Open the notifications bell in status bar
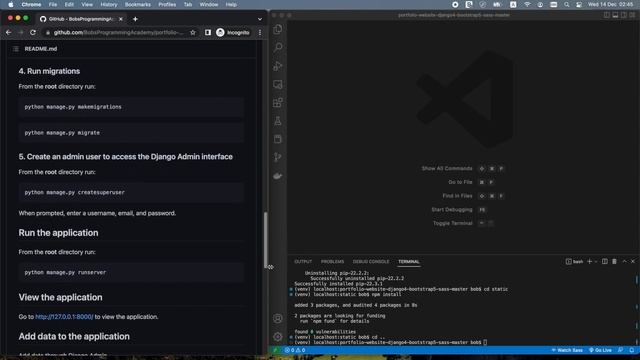The image size is (640, 360). point(631,350)
